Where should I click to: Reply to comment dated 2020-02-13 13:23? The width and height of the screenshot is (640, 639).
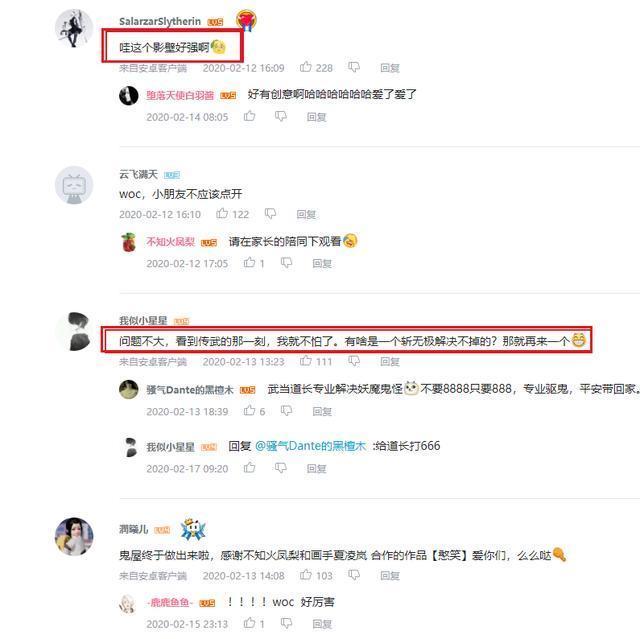coord(390,362)
